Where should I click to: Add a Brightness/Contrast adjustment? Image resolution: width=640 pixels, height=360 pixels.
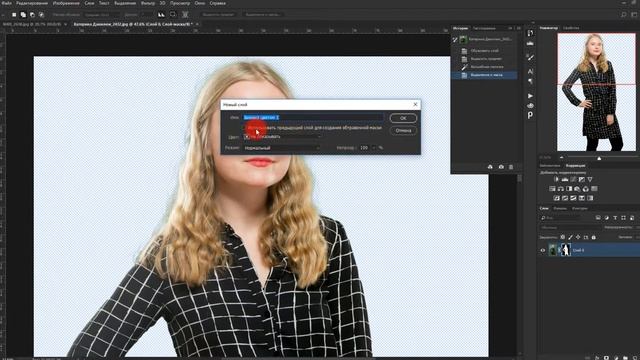(556, 179)
